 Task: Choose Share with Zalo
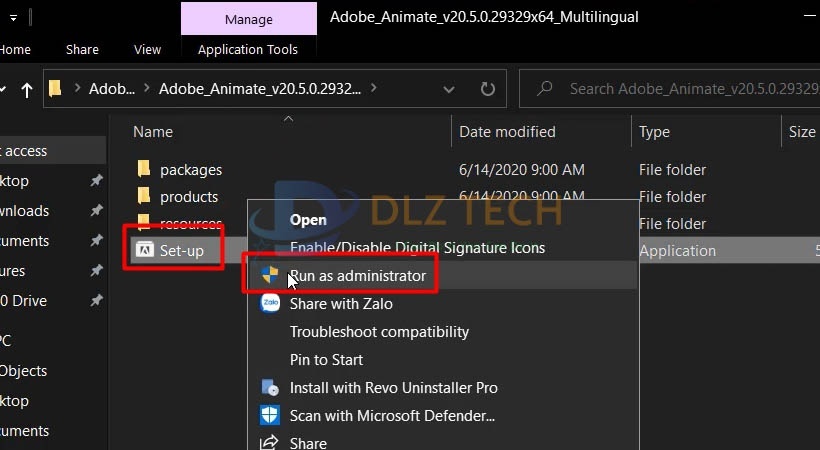pyautogui.click(x=341, y=304)
